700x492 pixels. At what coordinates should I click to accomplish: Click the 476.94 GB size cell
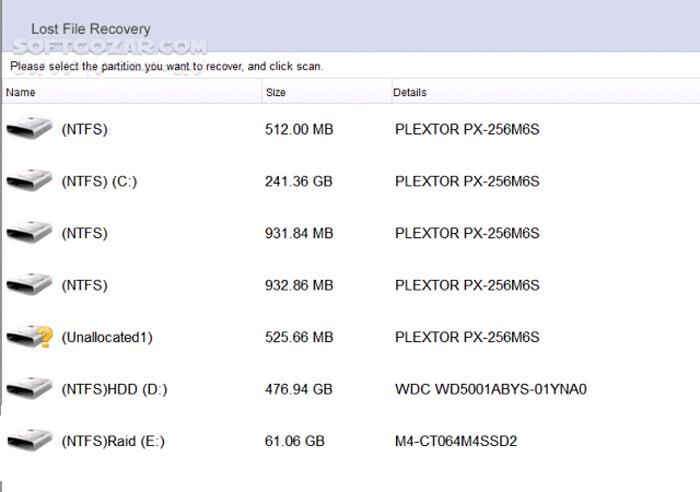(x=299, y=389)
